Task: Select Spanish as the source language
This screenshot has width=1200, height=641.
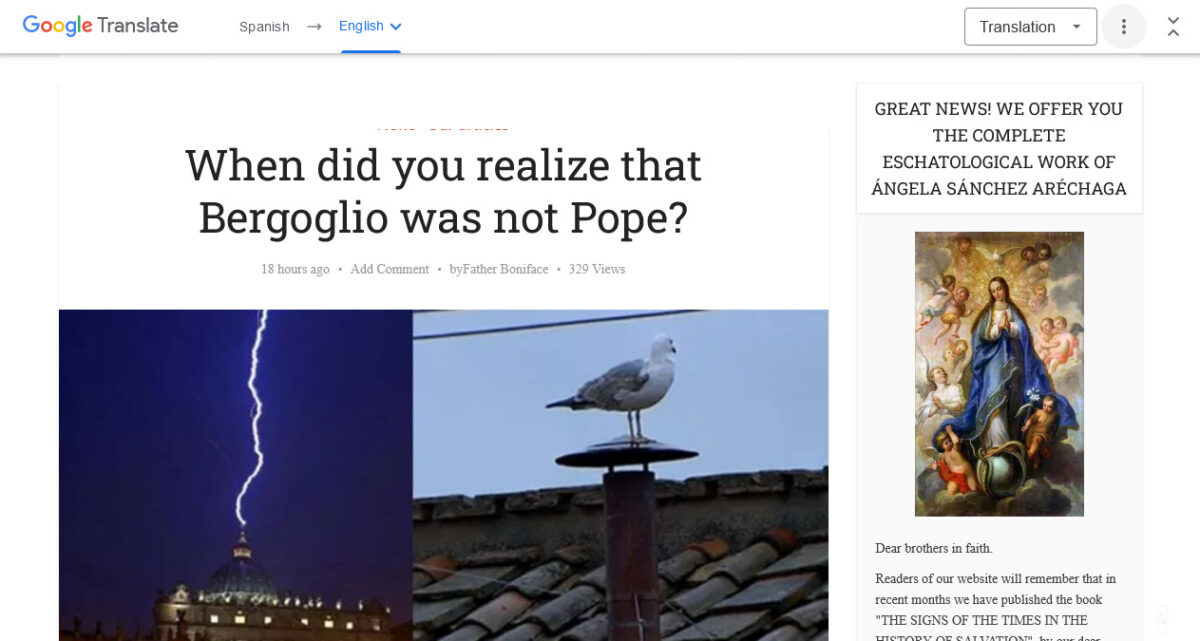Action: click(x=264, y=27)
